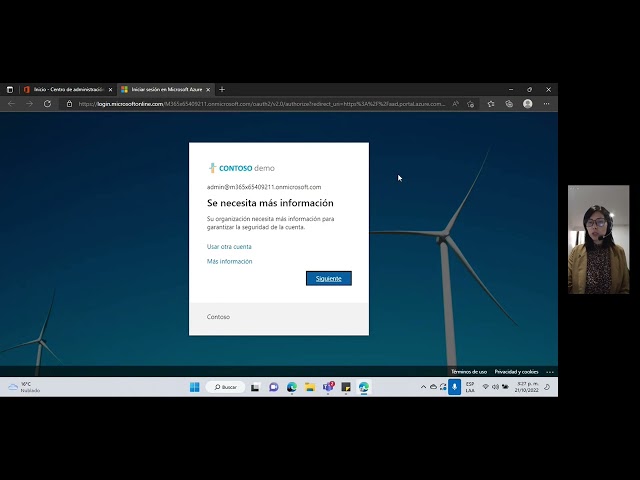The width and height of the screenshot is (640, 480).
Task: Change the ESP LAA input language
Action: (x=470, y=387)
